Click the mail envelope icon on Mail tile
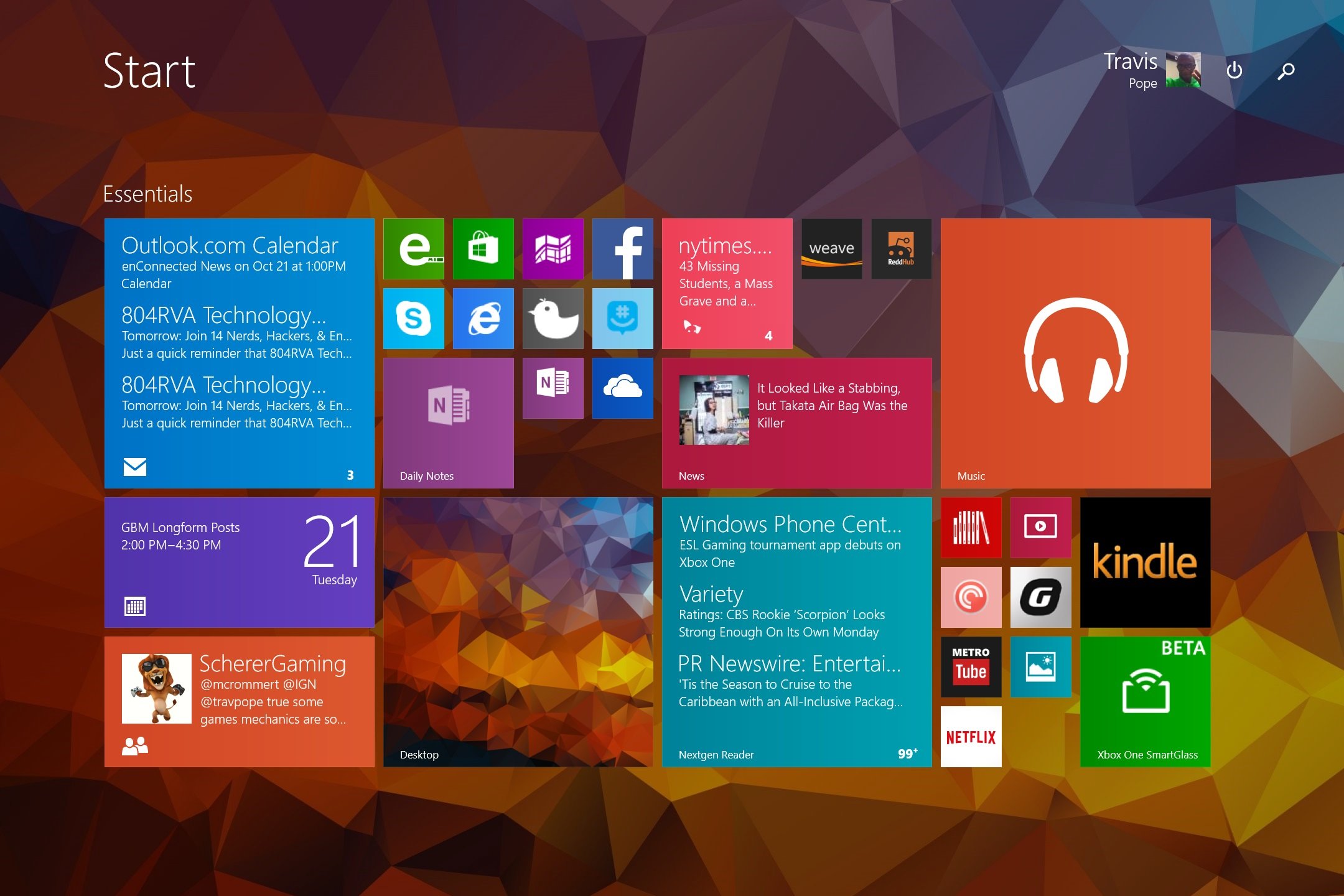The width and height of the screenshot is (1344, 896). pos(135,467)
